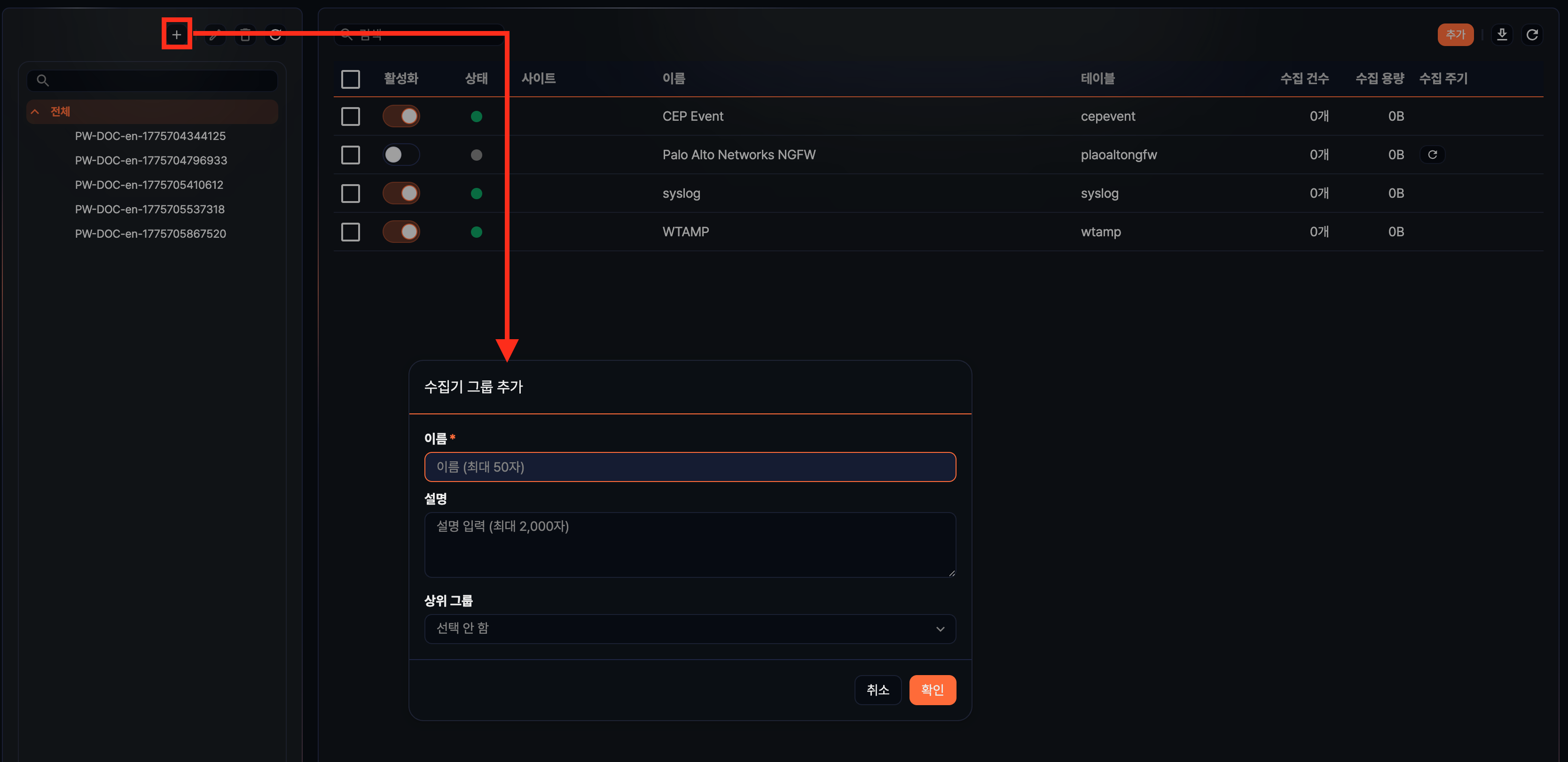1568x762 pixels.
Task: Select group PW-DOC-en-1775705867520 in tree
Action: point(150,233)
